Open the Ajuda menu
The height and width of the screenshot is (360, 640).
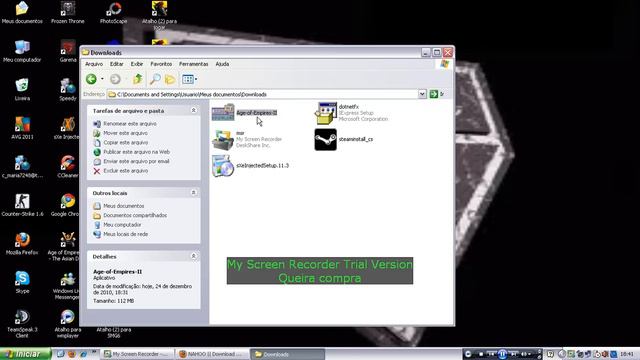click(222, 64)
